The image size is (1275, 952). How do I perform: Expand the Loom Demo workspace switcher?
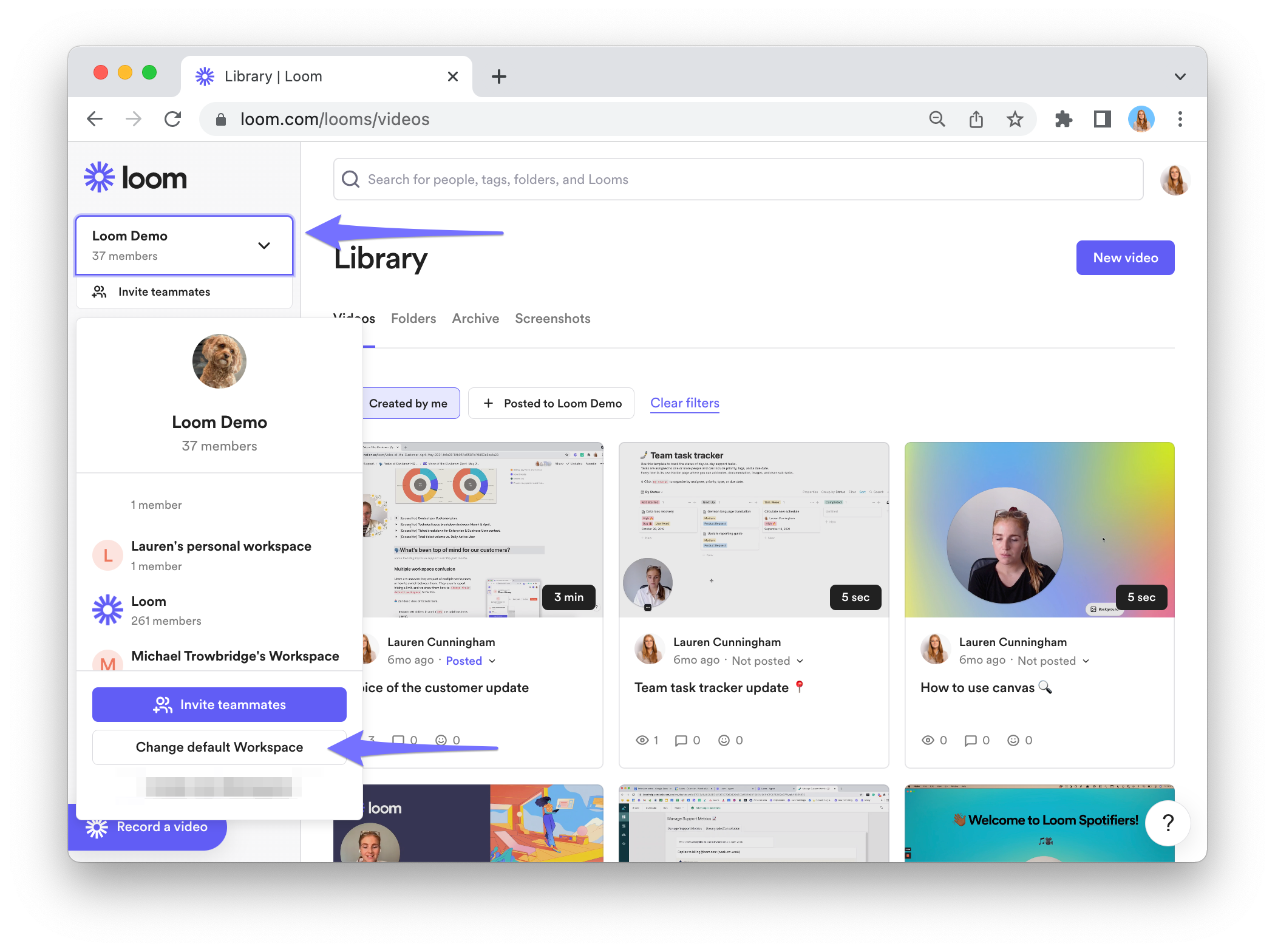185,245
